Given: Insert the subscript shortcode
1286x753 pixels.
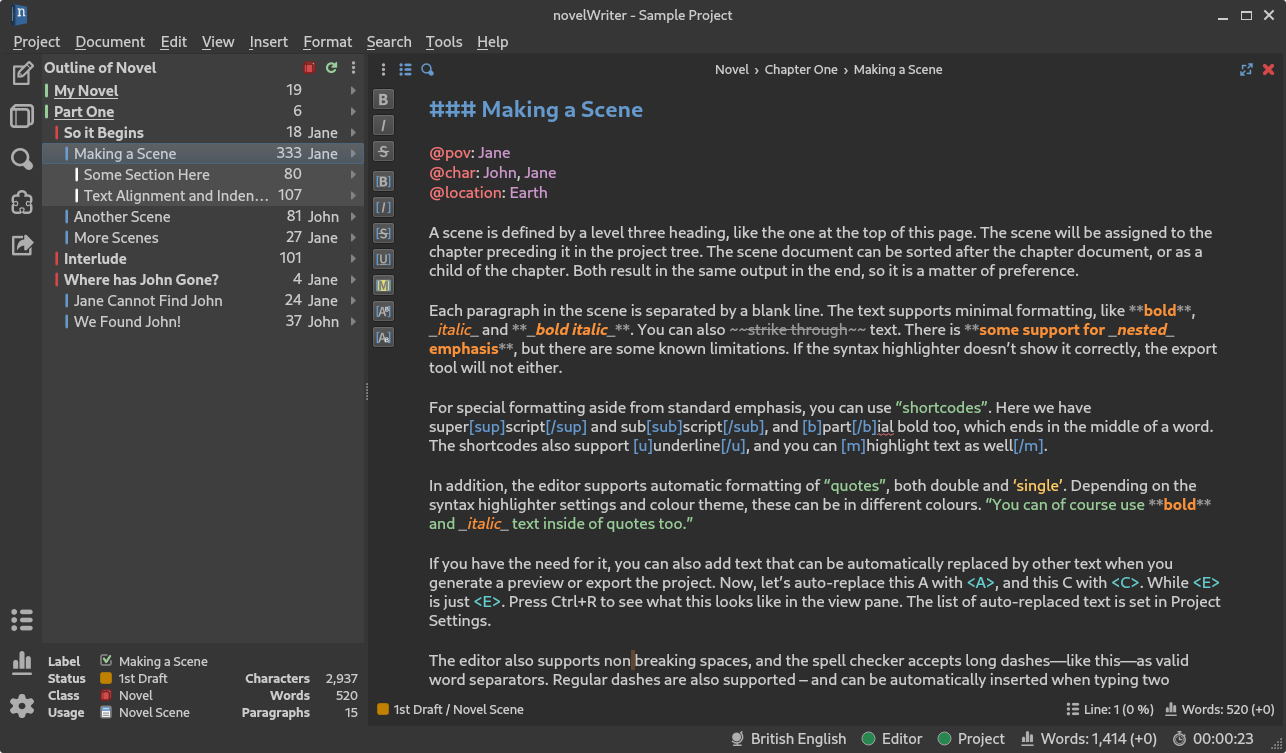Looking at the screenshot, I should [383, 337].
